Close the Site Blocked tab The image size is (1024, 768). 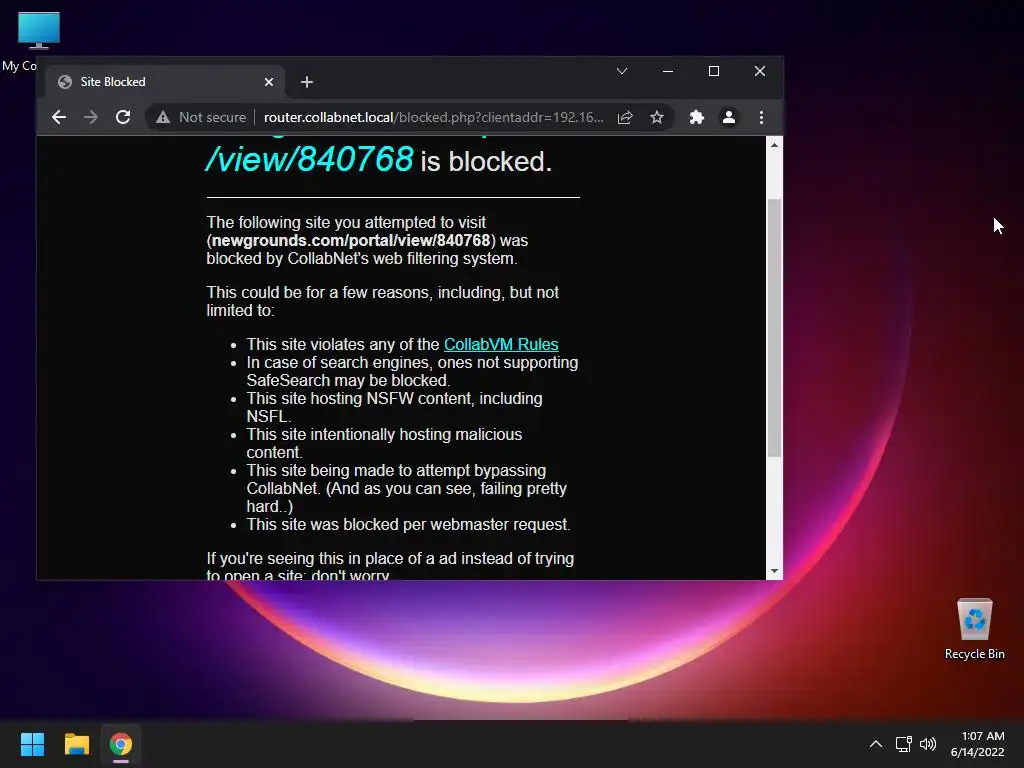point(269,82)
